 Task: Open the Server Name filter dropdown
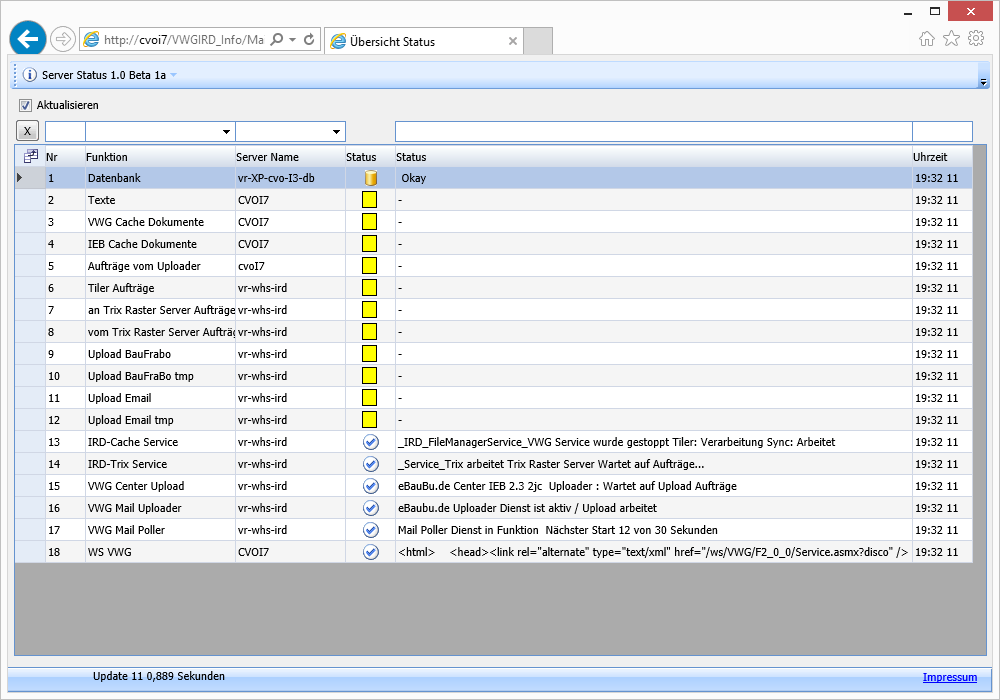click(336, 132)
